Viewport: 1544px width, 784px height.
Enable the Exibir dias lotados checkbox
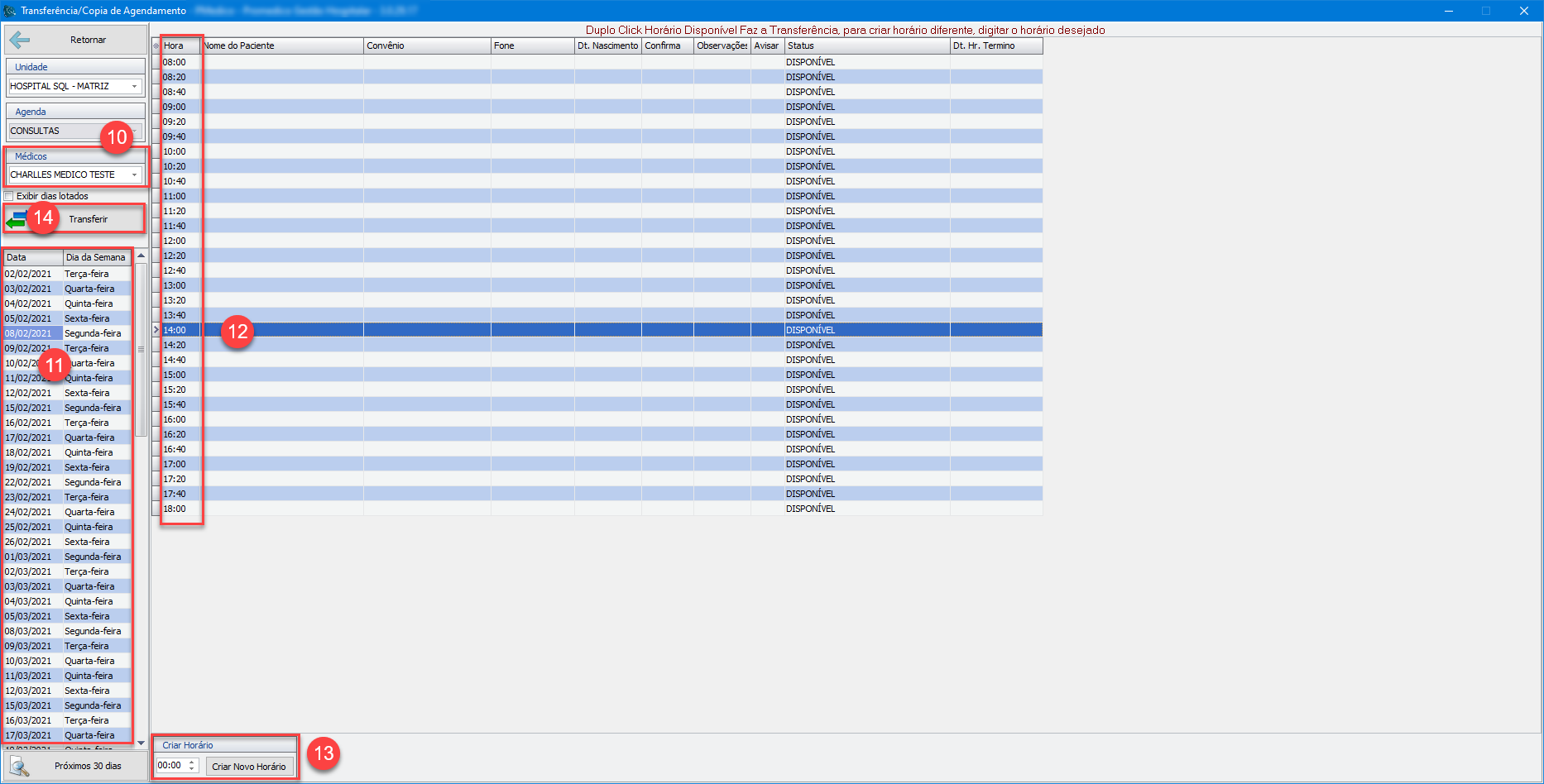9,196
